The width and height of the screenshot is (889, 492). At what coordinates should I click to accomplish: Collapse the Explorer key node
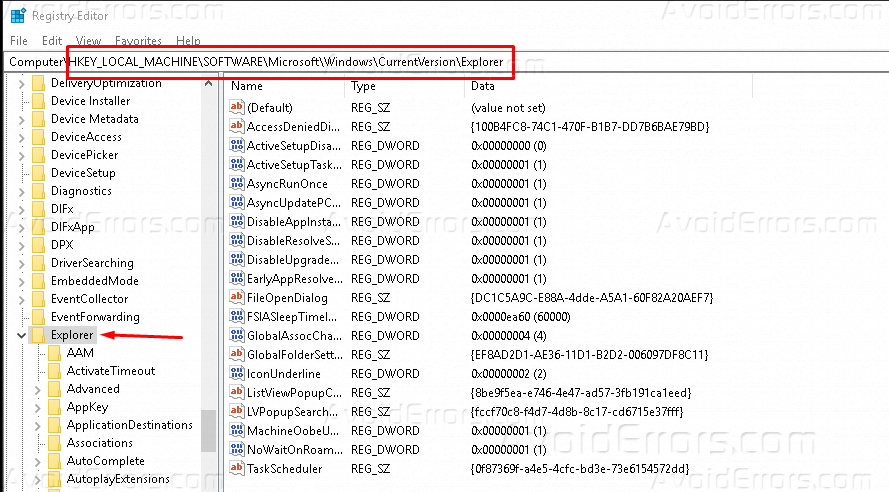22,335
